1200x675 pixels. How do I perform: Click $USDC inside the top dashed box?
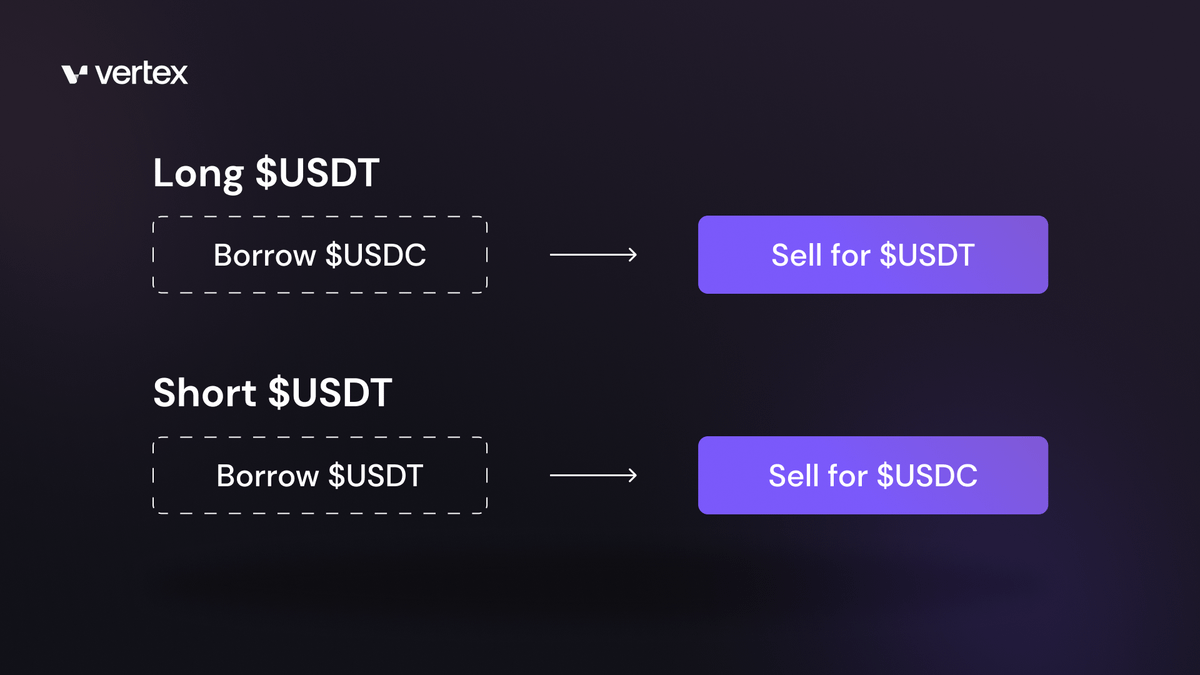pos(376,255)
